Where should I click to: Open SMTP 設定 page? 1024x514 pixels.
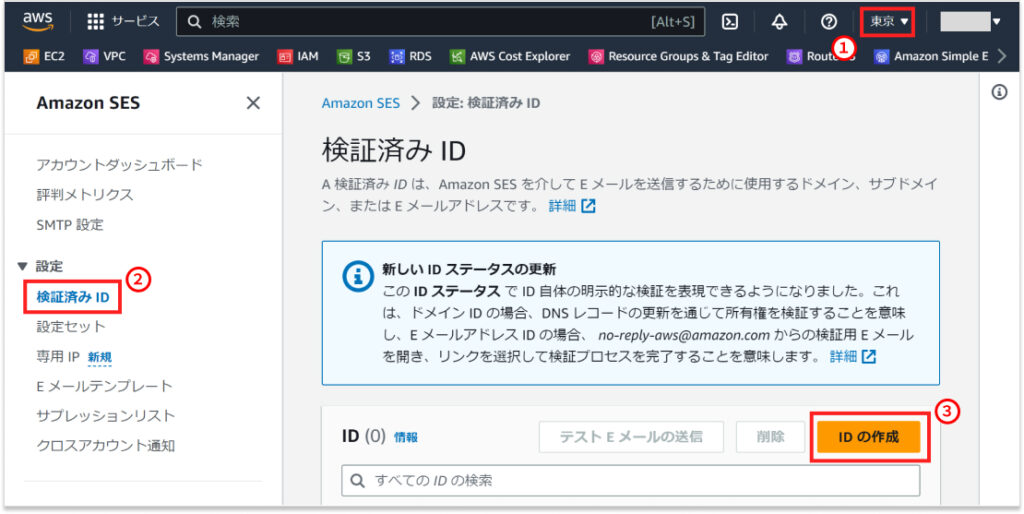coord(70,225)
